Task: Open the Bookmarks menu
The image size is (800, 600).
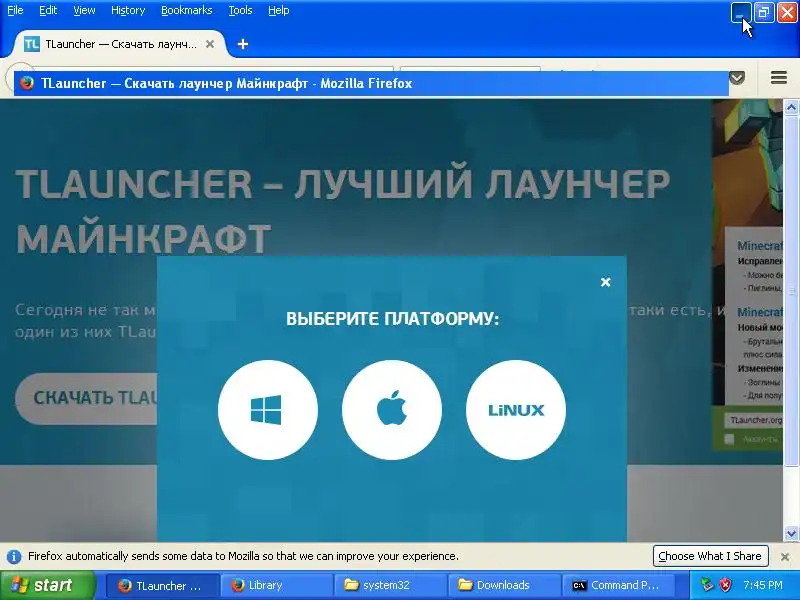Action: click(x=186, y=10)
